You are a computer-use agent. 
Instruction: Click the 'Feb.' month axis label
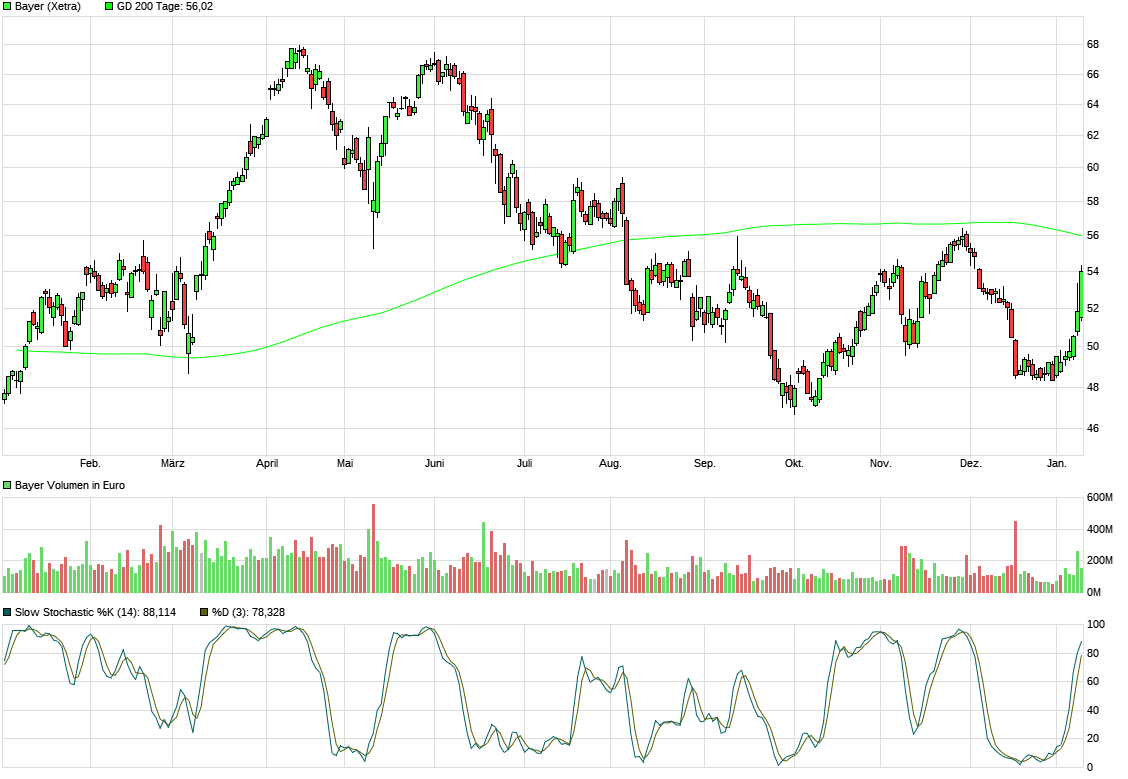tap(90, 463)
